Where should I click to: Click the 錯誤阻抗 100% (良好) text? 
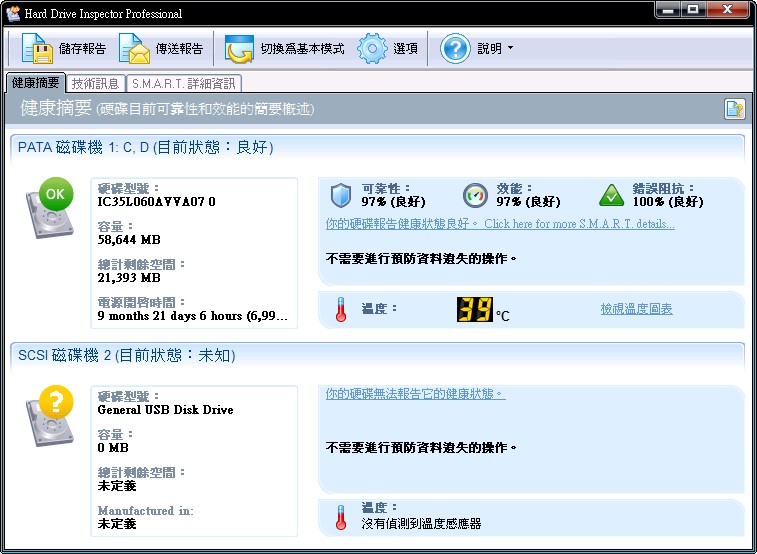[668, 195]
